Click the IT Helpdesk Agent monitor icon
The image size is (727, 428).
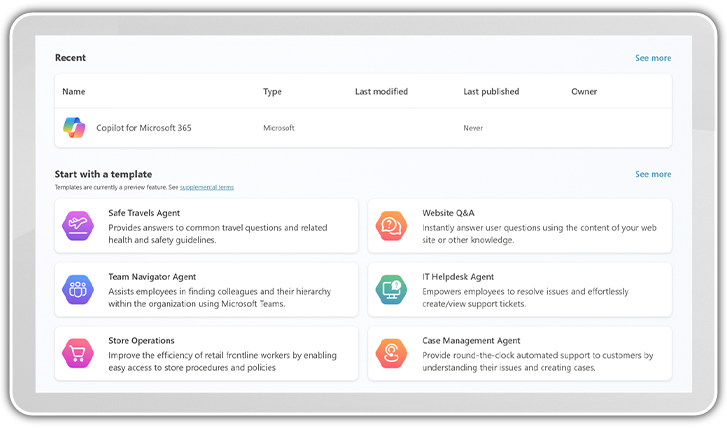391,290
